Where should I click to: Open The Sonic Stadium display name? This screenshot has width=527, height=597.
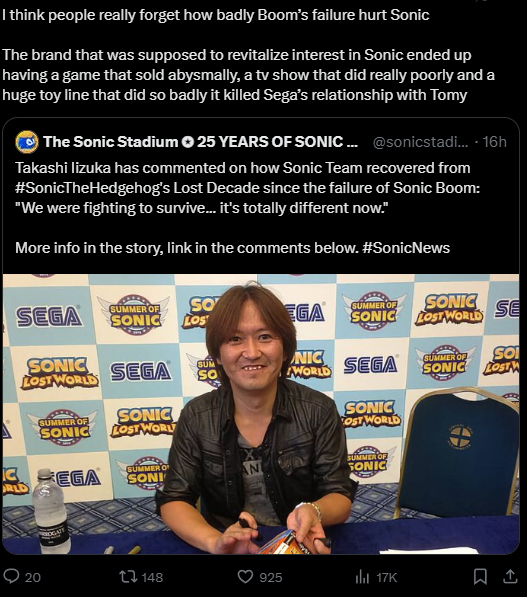[x=111, y=142]
